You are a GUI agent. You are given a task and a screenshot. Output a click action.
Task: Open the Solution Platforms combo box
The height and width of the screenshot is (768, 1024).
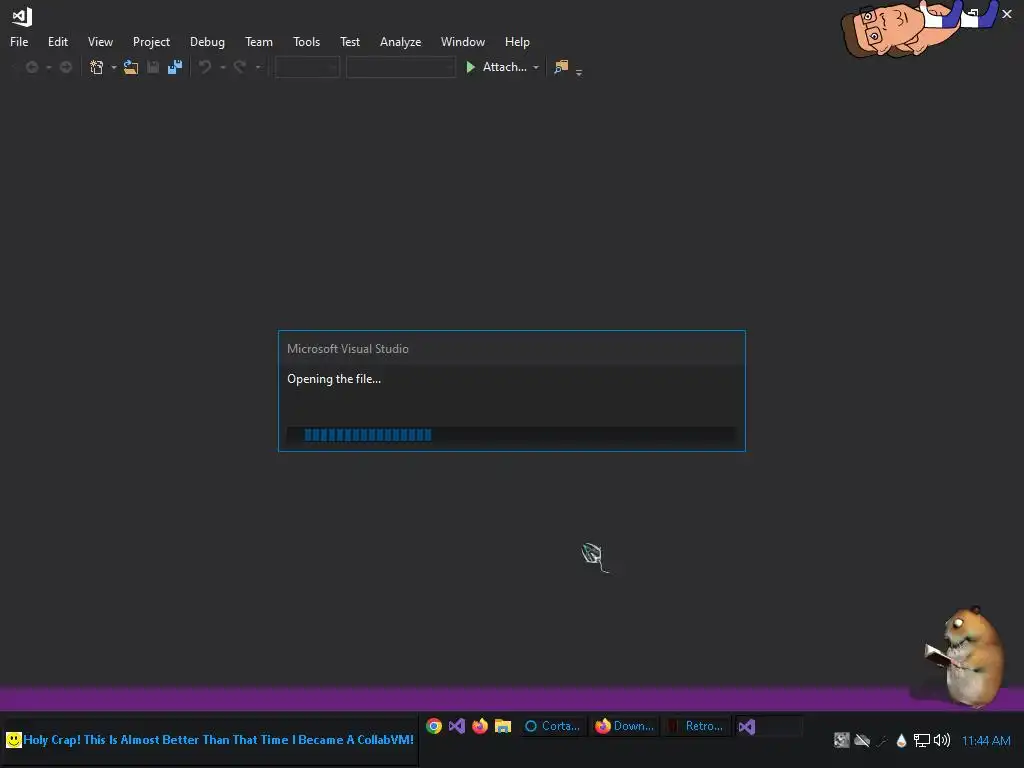400,67
